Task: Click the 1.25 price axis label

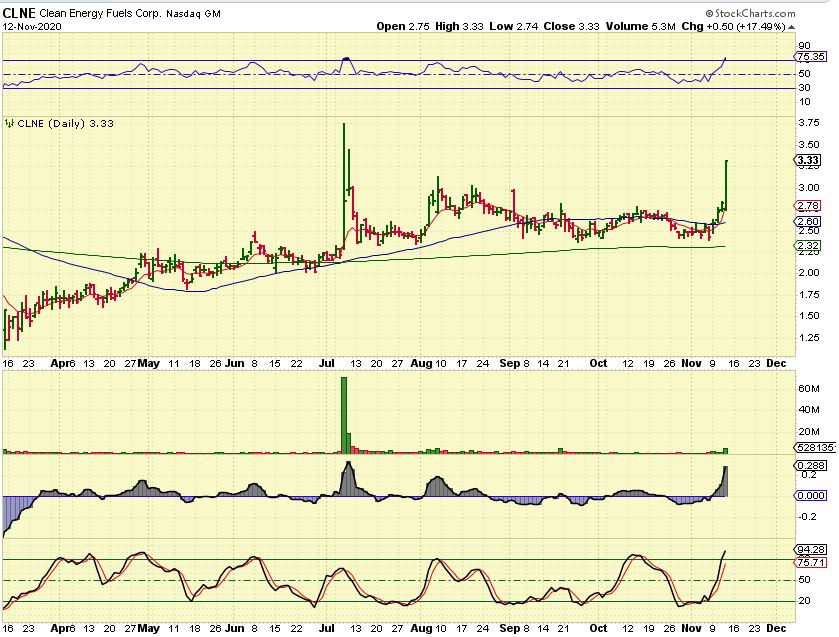Action: [x=809, y=338]
